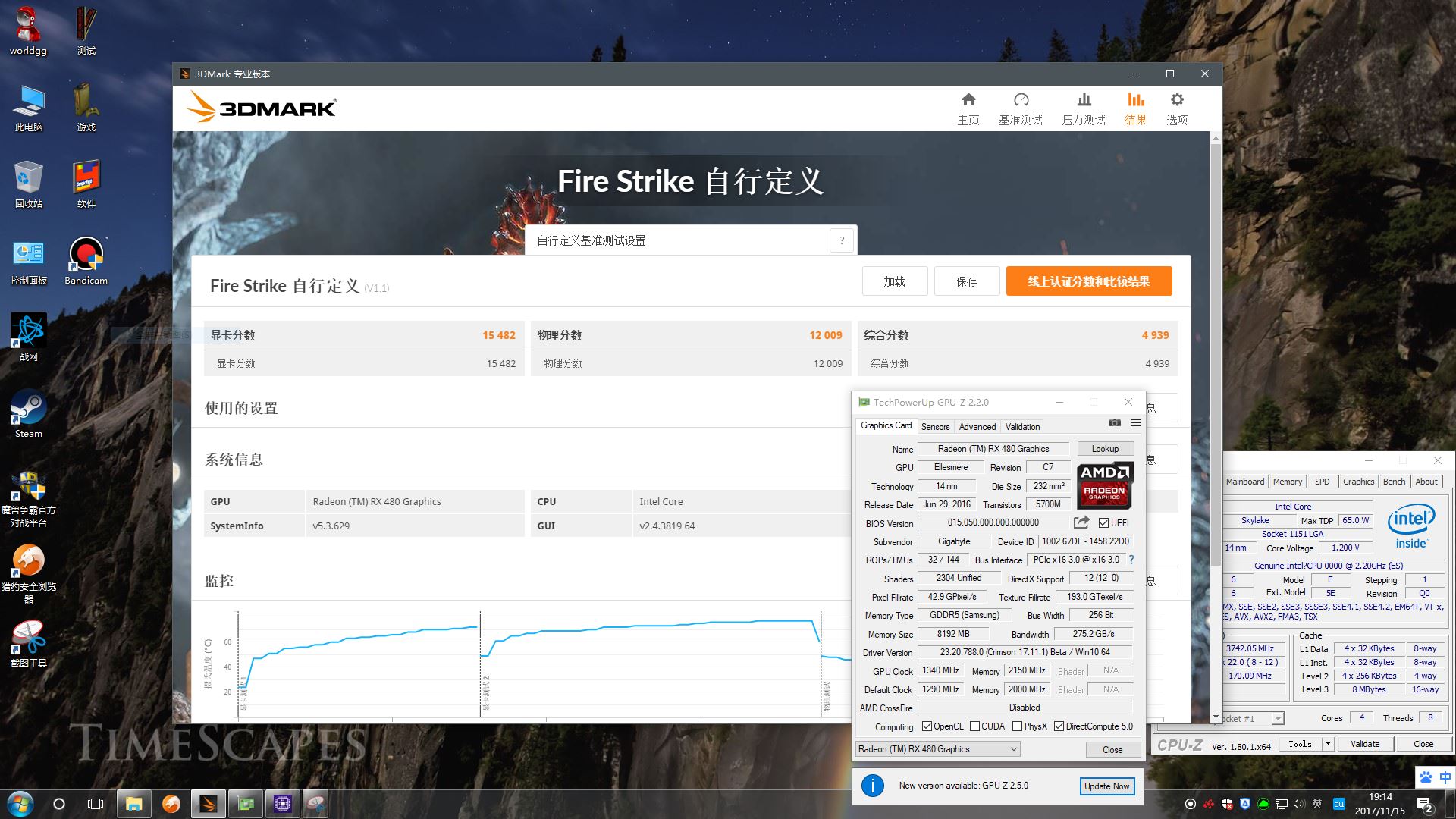
Task: Toggle the PhysX checkbox in GPU-Z
Action: [x=1017, y=726]
